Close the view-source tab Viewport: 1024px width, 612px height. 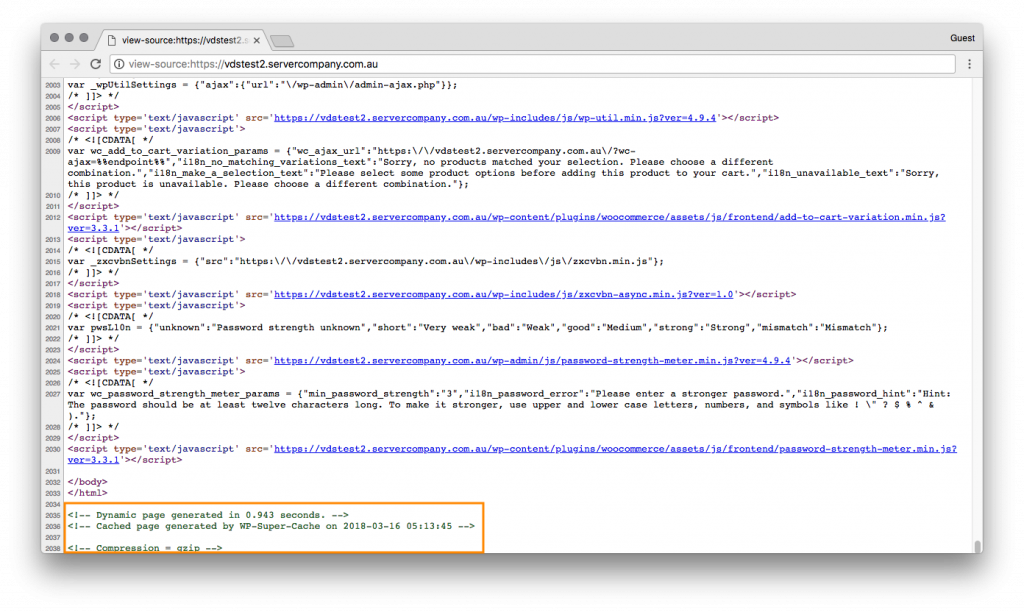pyautogui.click(x=255, y=40)
